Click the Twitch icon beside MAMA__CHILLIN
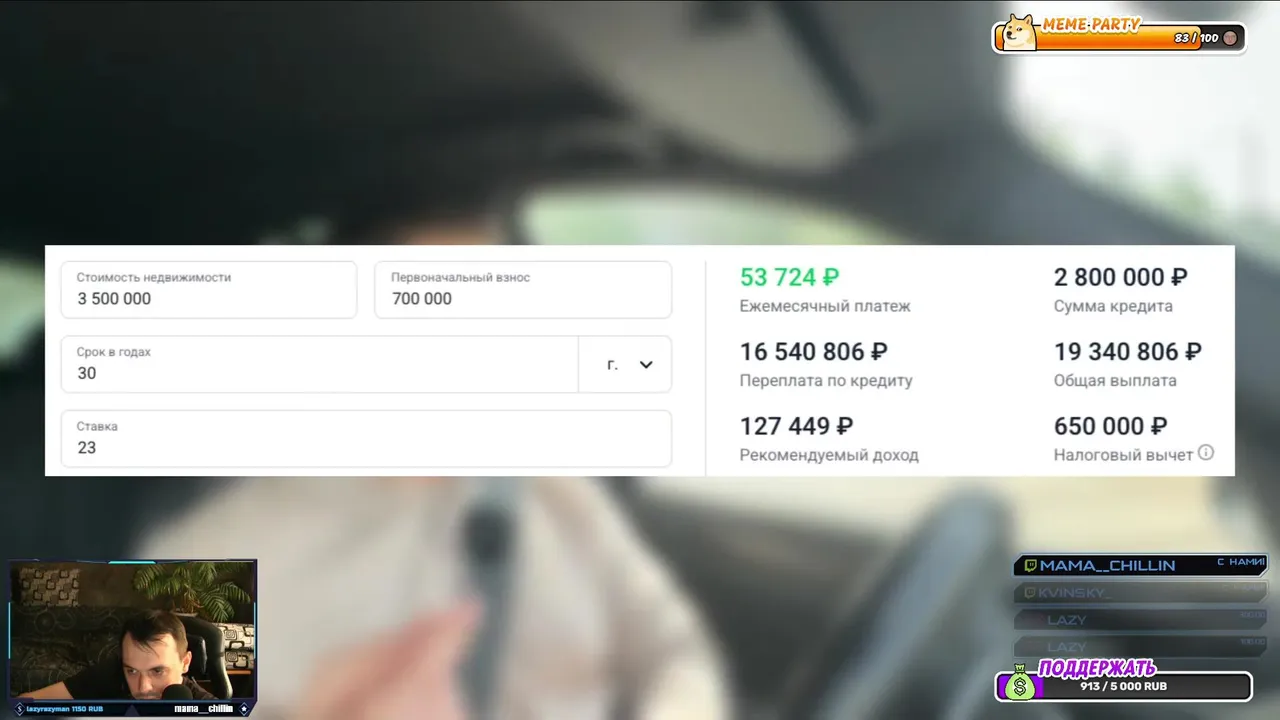This screenshot has width=1280, height=720. [x=1030, y=565]
